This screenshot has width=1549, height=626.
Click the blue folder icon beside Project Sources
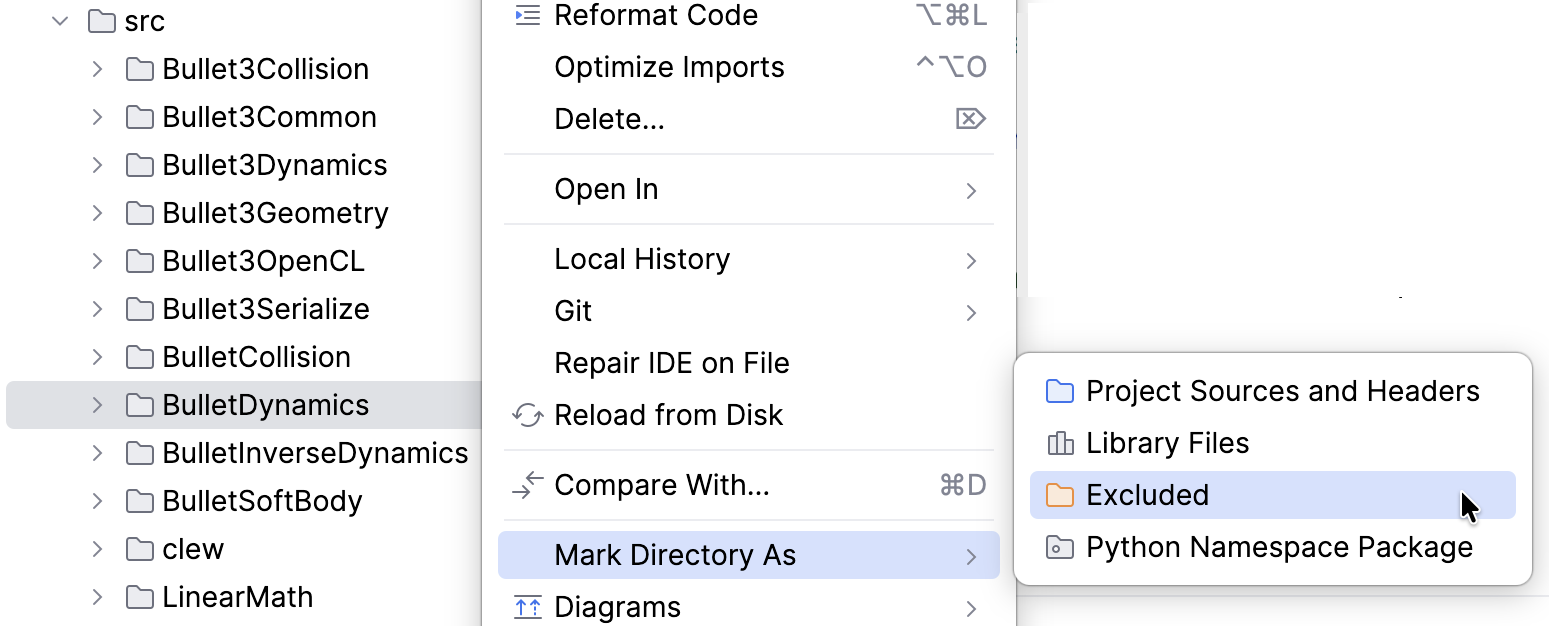tap(1060, 391)
